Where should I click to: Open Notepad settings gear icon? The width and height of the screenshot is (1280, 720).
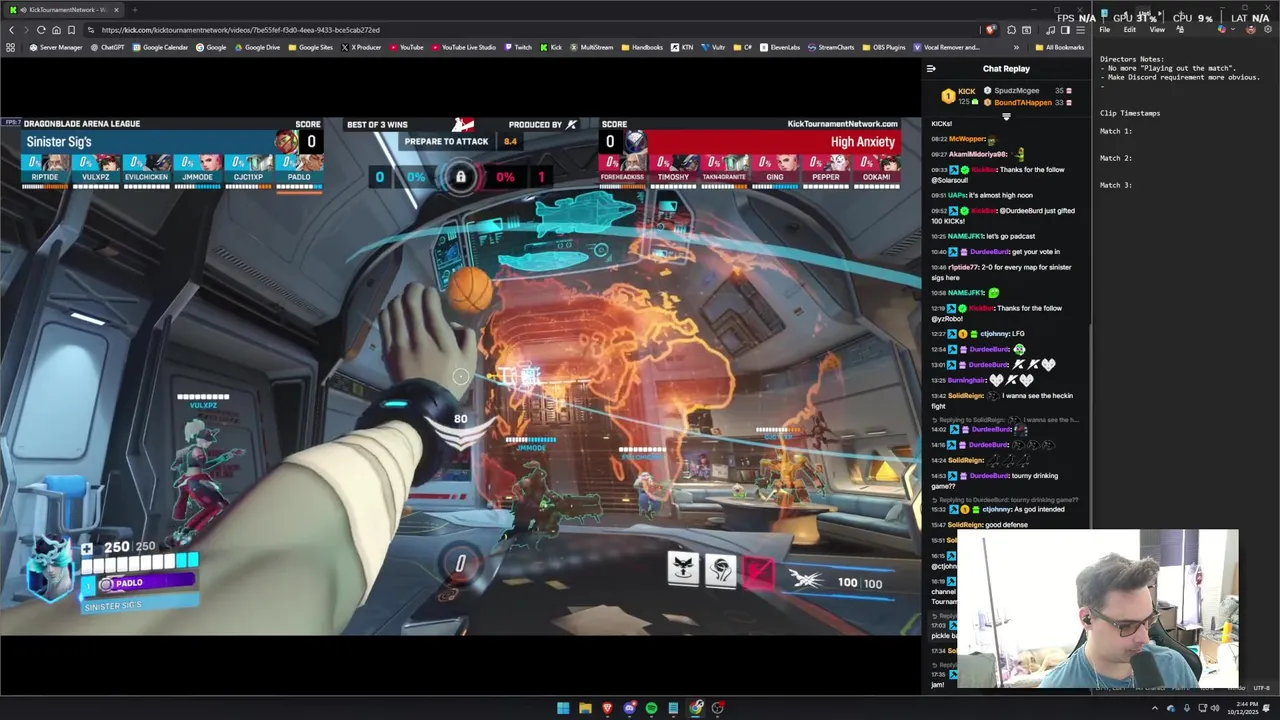pos(1268,29)
